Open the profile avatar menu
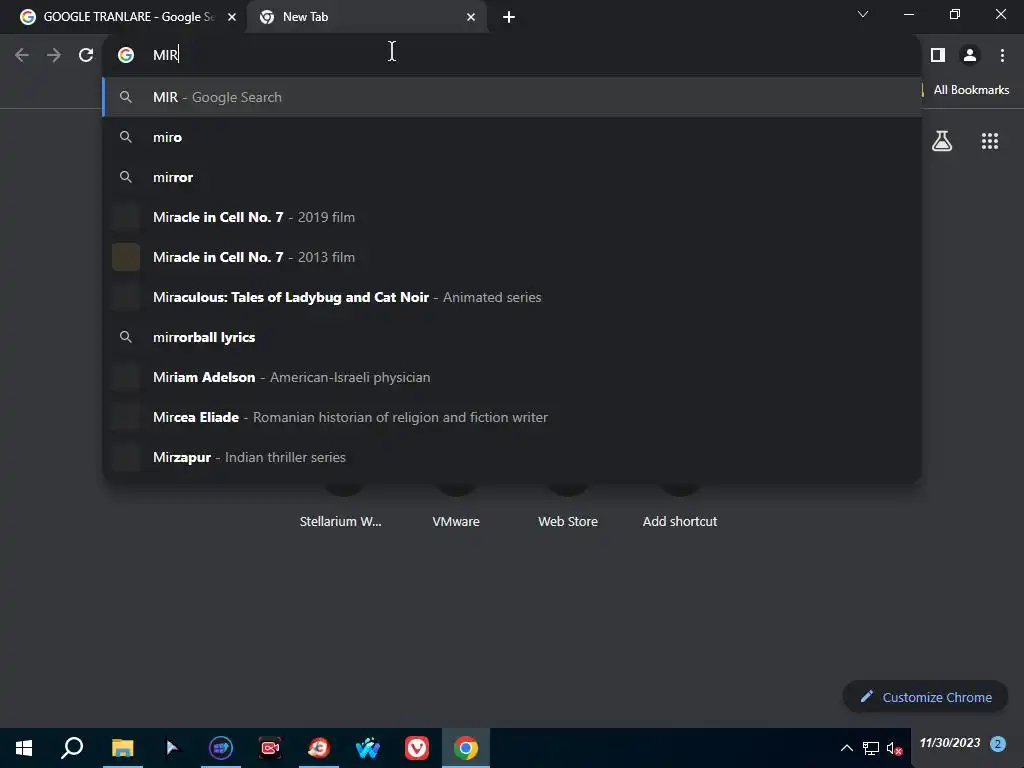Image resolution: width=1024 pixels, height=768 pixels. (x=970, y=56)
